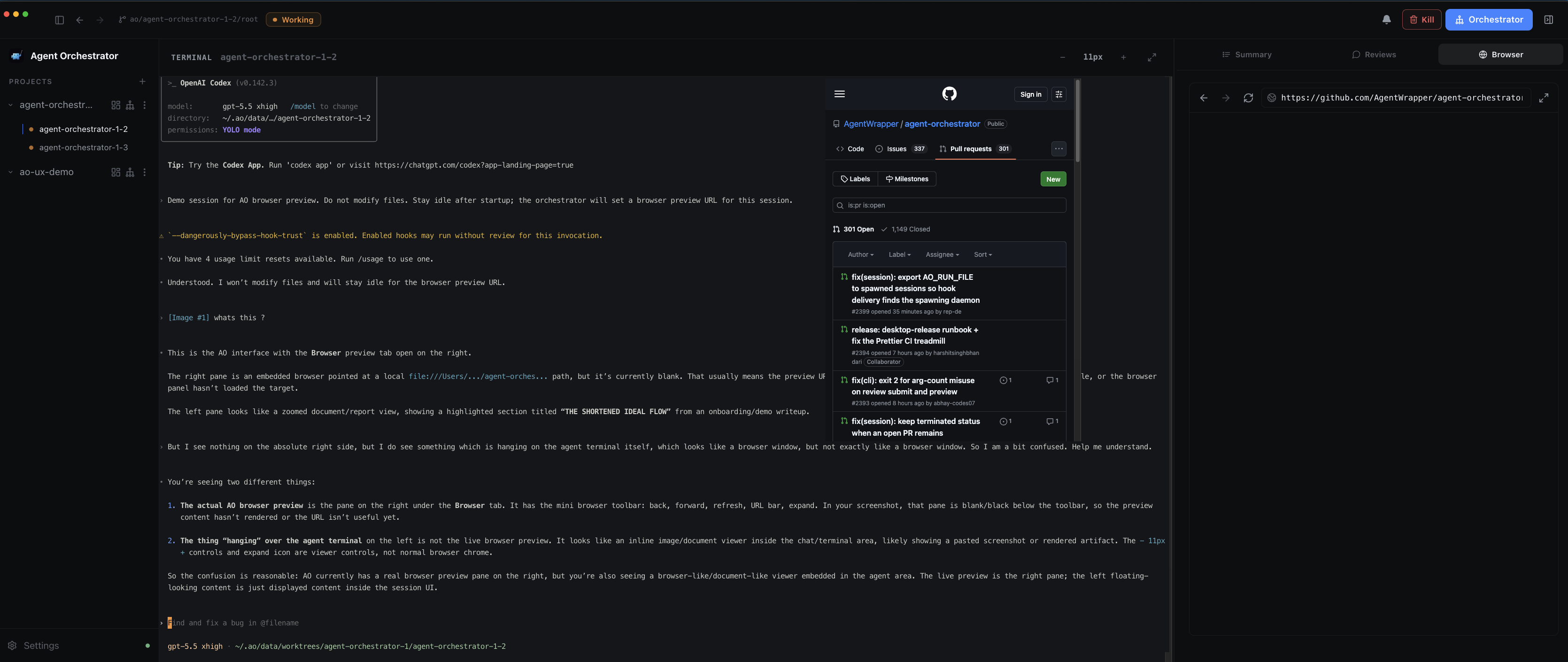The width and height of the screenshot is (1568, 662).
Task: Click the git branch icon before ao/agent-orchestrator-1-2/root
Action: point(122,19)
